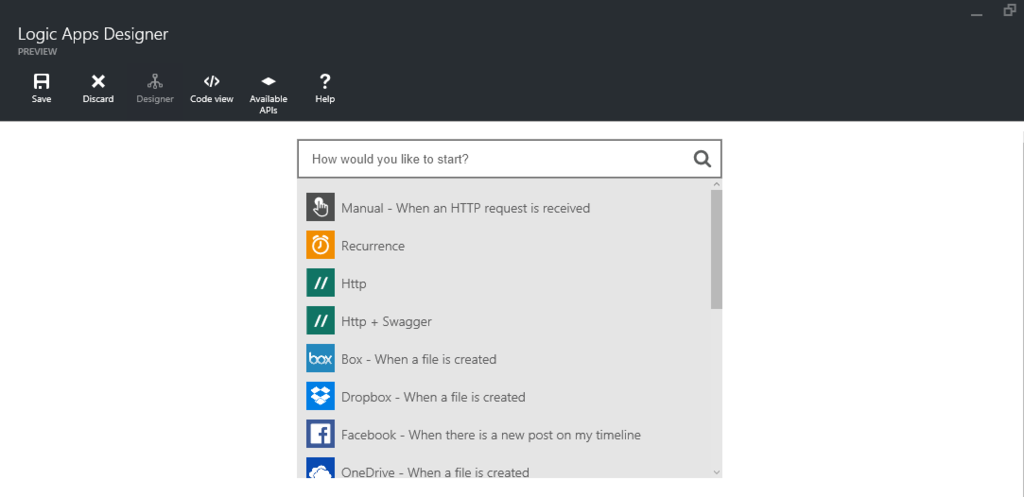Select the Manual HTTP request trigger icon
The width and height of the screenshot is (1024, 497).
point(320,208)
